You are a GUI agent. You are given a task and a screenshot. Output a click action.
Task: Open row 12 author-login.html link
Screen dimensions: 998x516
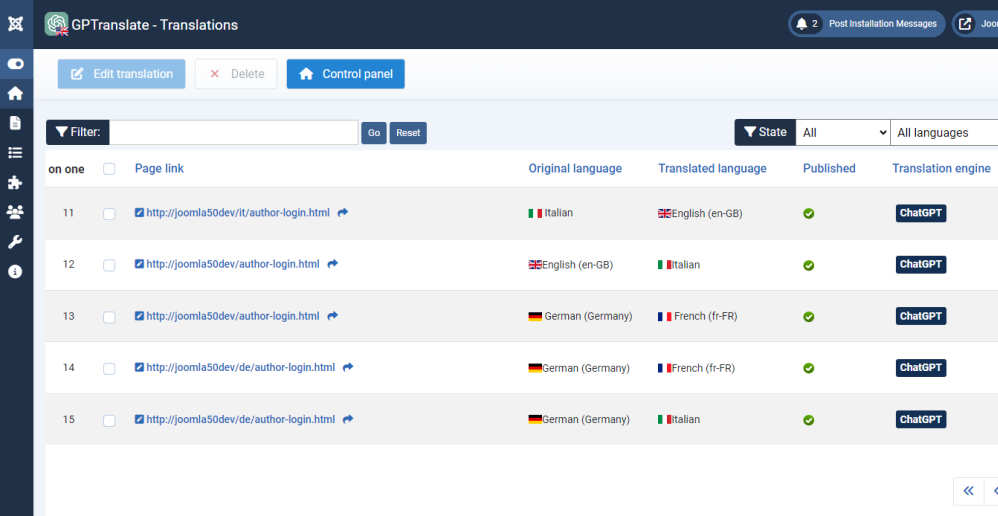tap(233, 264)
